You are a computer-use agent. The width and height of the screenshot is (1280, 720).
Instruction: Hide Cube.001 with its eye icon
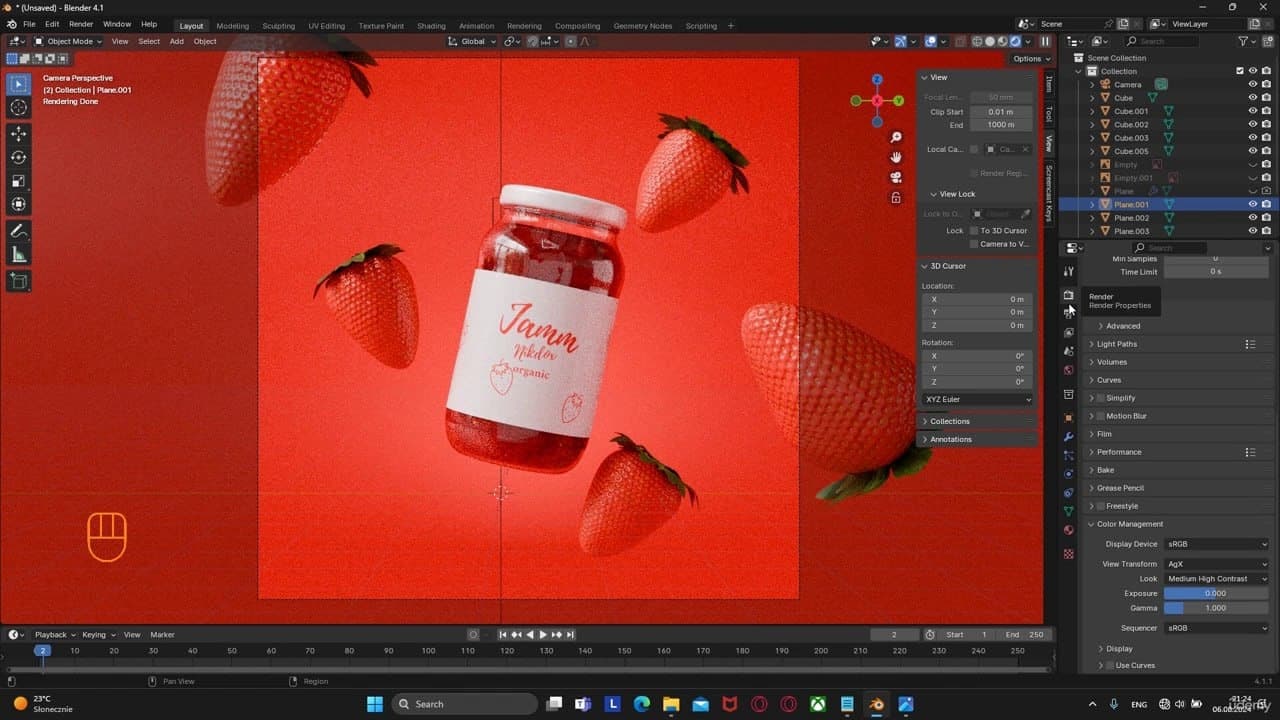pyautogui.click(x=1252, y=111)
